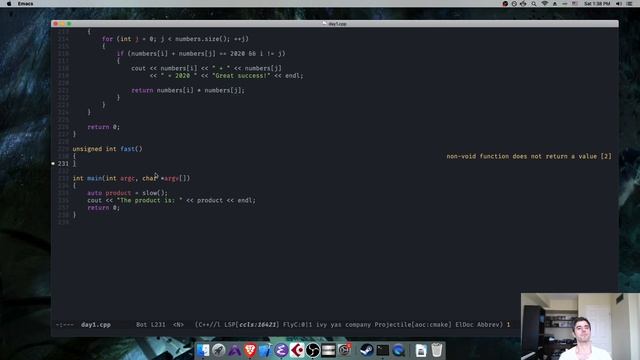Open the volume control in menu bar
The height and width of the screenshot is (360, 640).
point(619,4)
